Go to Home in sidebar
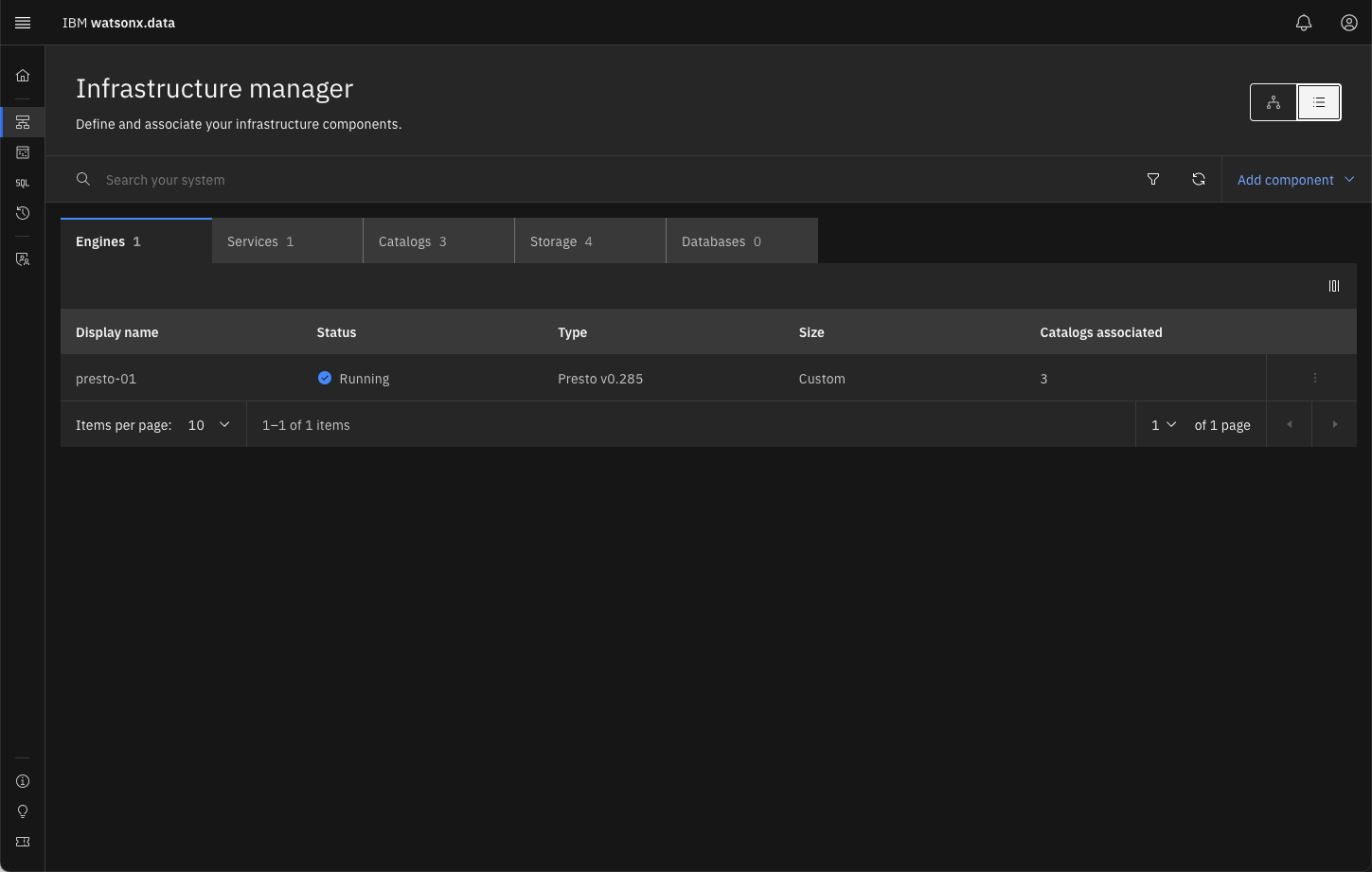Image resolution: width=1372 pixels, height=872 pixels. pyautogui.click(x=23, y=76)
